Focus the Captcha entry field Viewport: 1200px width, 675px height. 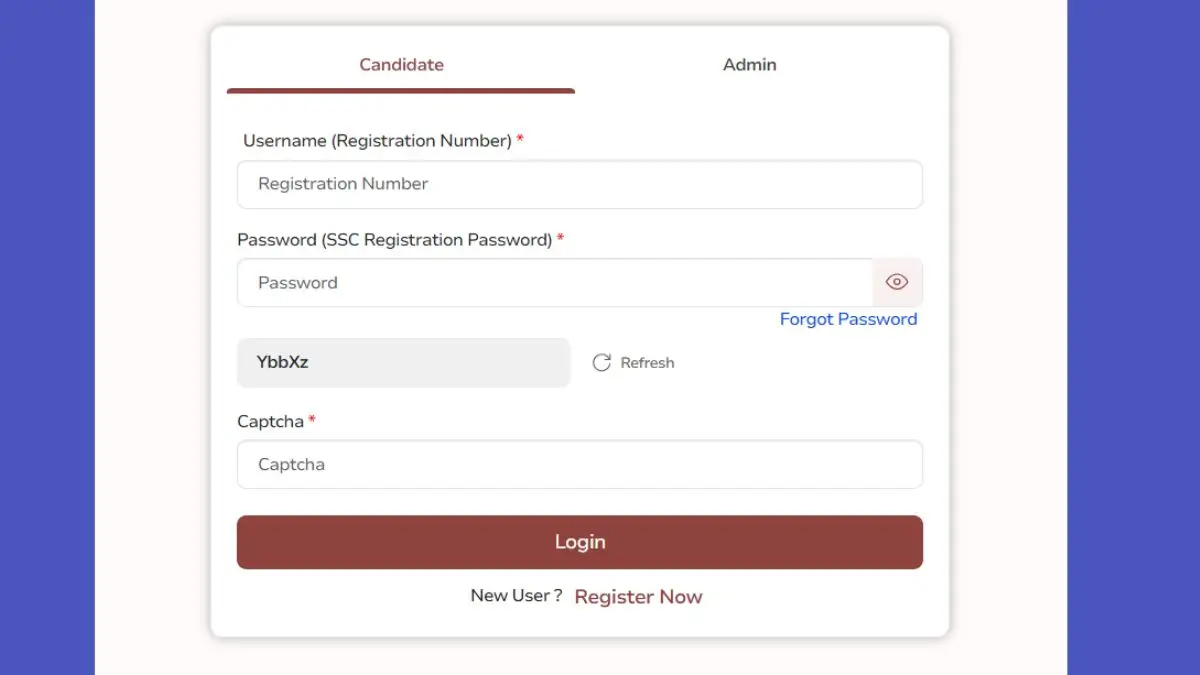pos(579,465)
